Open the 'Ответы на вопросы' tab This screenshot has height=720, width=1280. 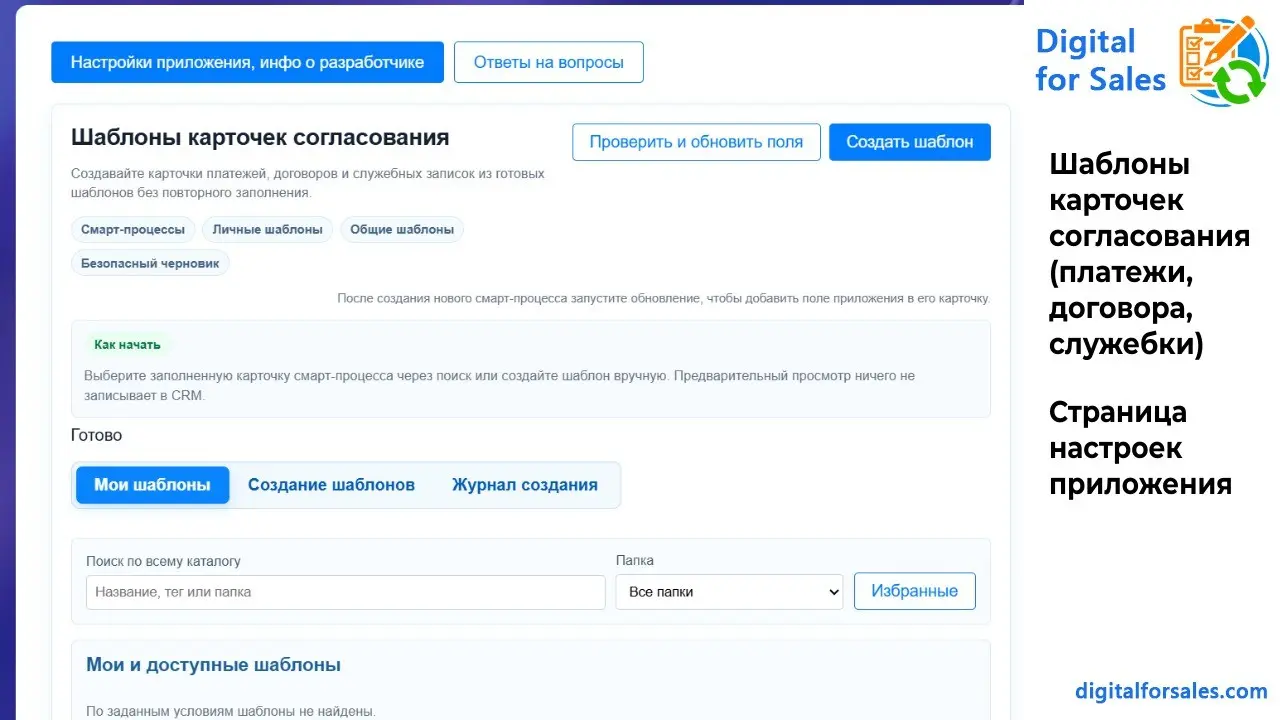coord(548,62)
